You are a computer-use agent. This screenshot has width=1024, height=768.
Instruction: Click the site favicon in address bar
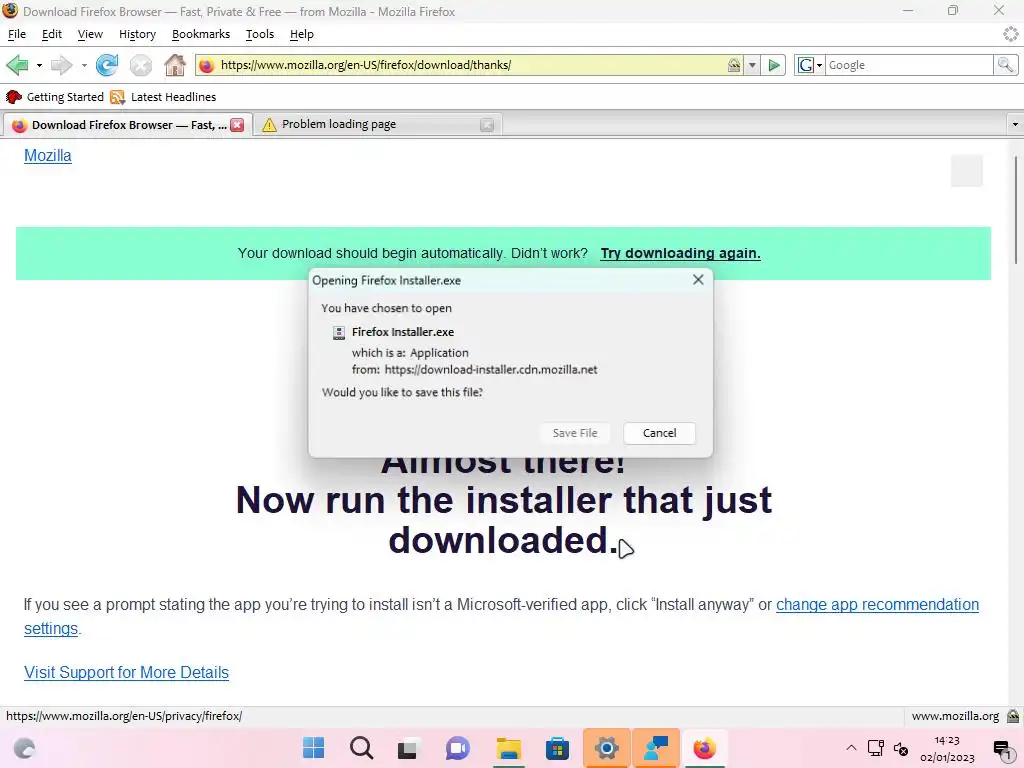click(x=206, y=65)
